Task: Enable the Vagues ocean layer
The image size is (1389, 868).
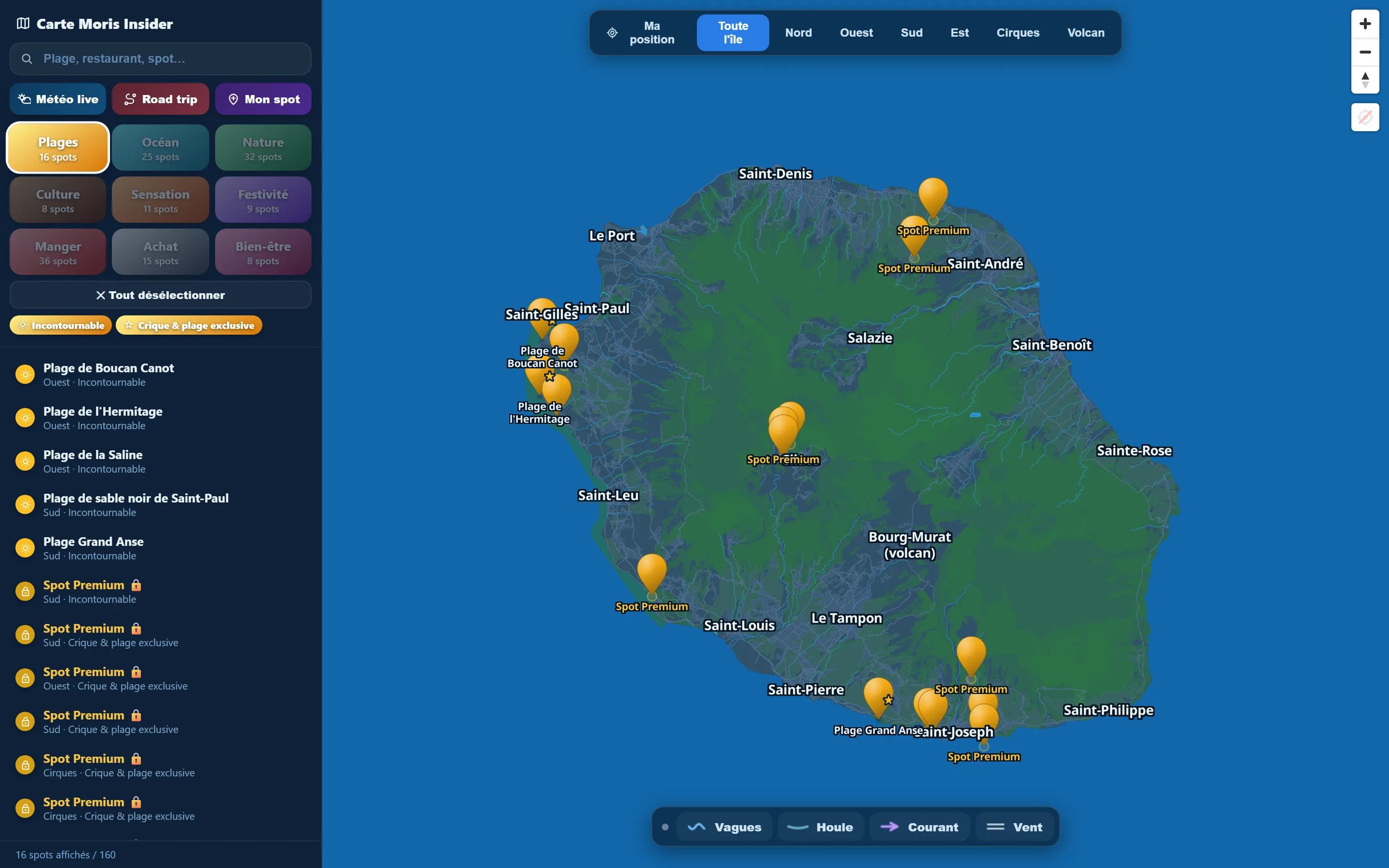Action: pyautogui.click(x=724, y=827)
